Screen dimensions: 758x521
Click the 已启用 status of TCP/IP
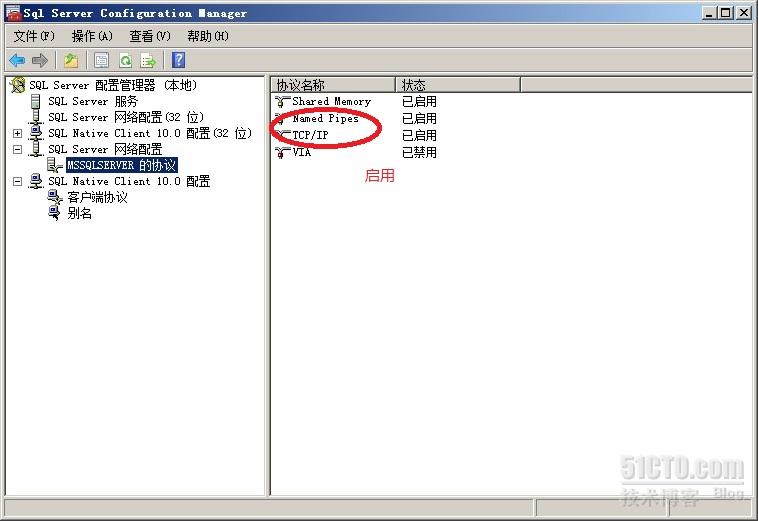[419, 135]
